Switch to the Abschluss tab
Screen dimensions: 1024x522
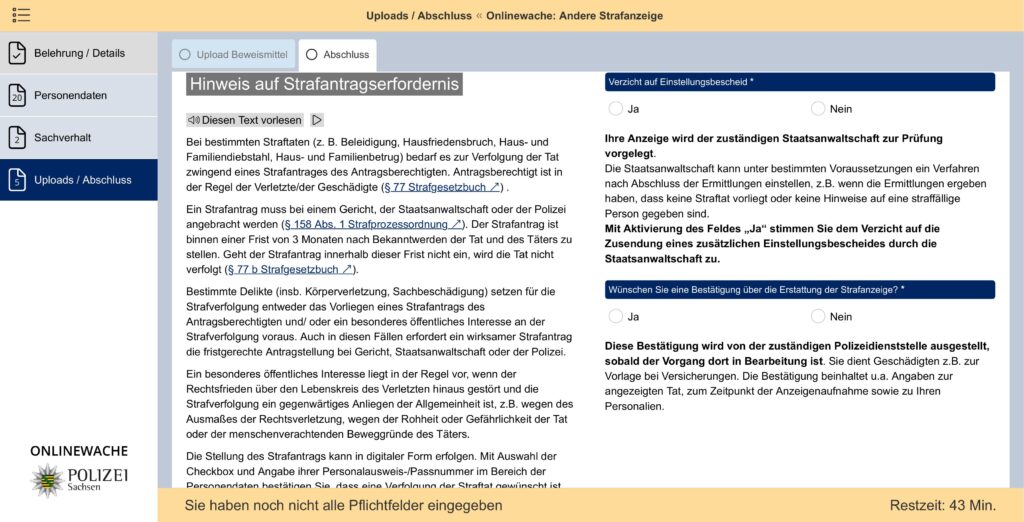coord(338,55)
